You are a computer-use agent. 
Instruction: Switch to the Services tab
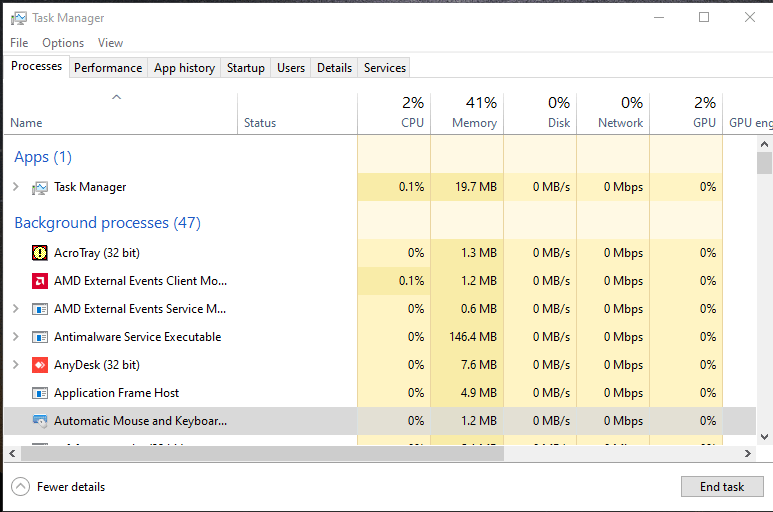click(385, 68)
